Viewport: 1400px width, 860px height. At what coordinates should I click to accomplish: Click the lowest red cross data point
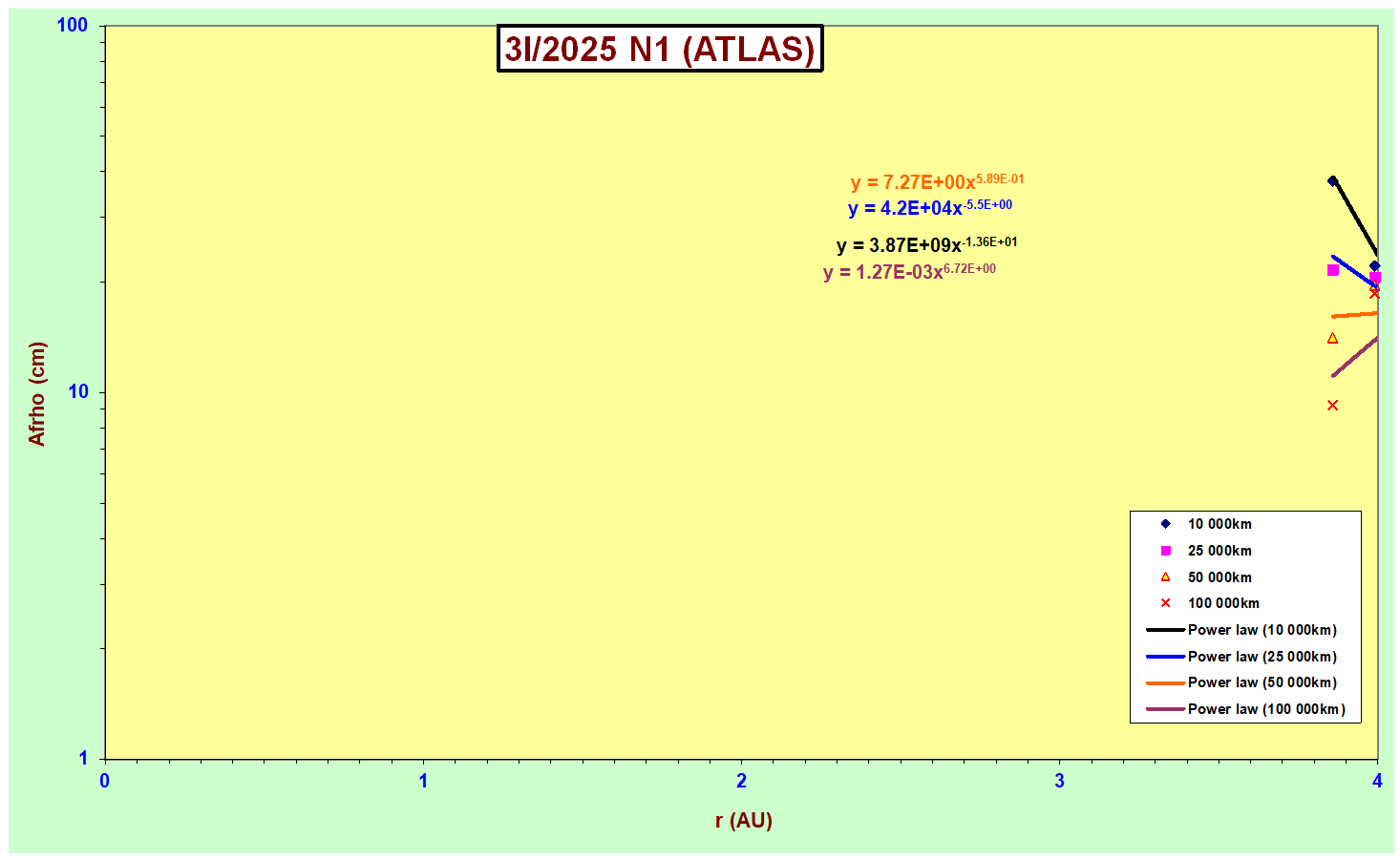1332,406
